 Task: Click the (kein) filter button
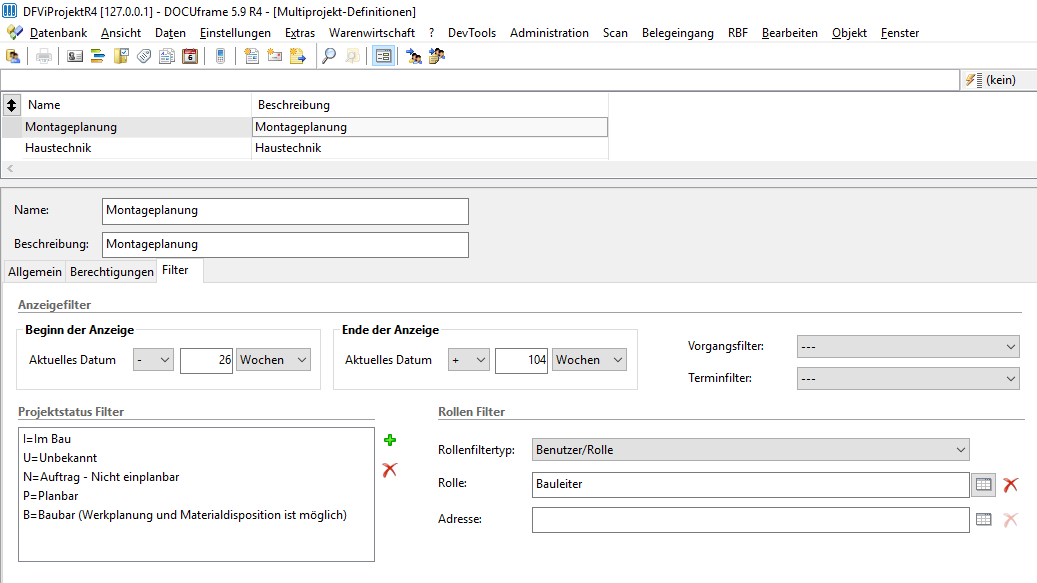tap(1000, 80)
